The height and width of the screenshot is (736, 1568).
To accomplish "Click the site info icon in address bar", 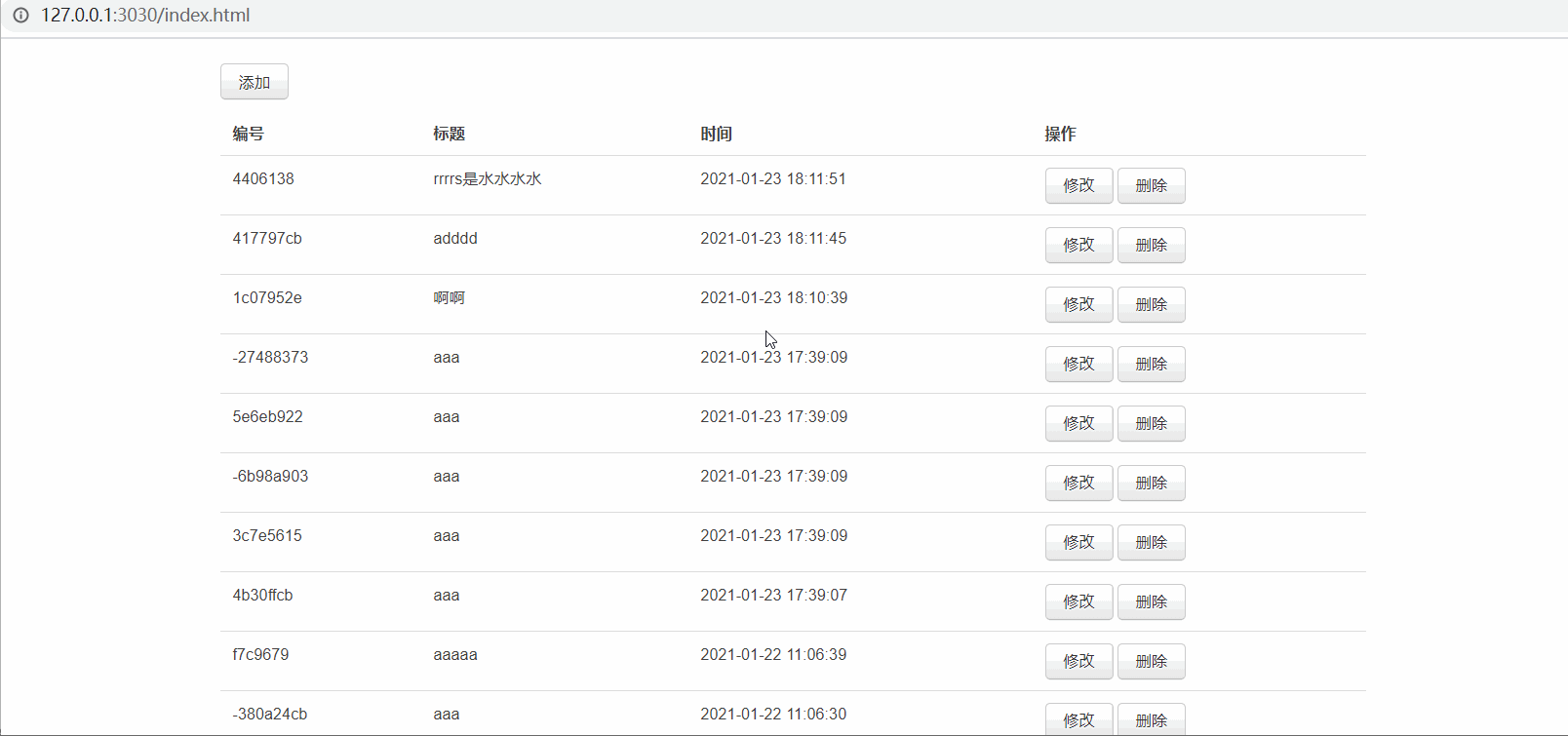I will (20, 16).
